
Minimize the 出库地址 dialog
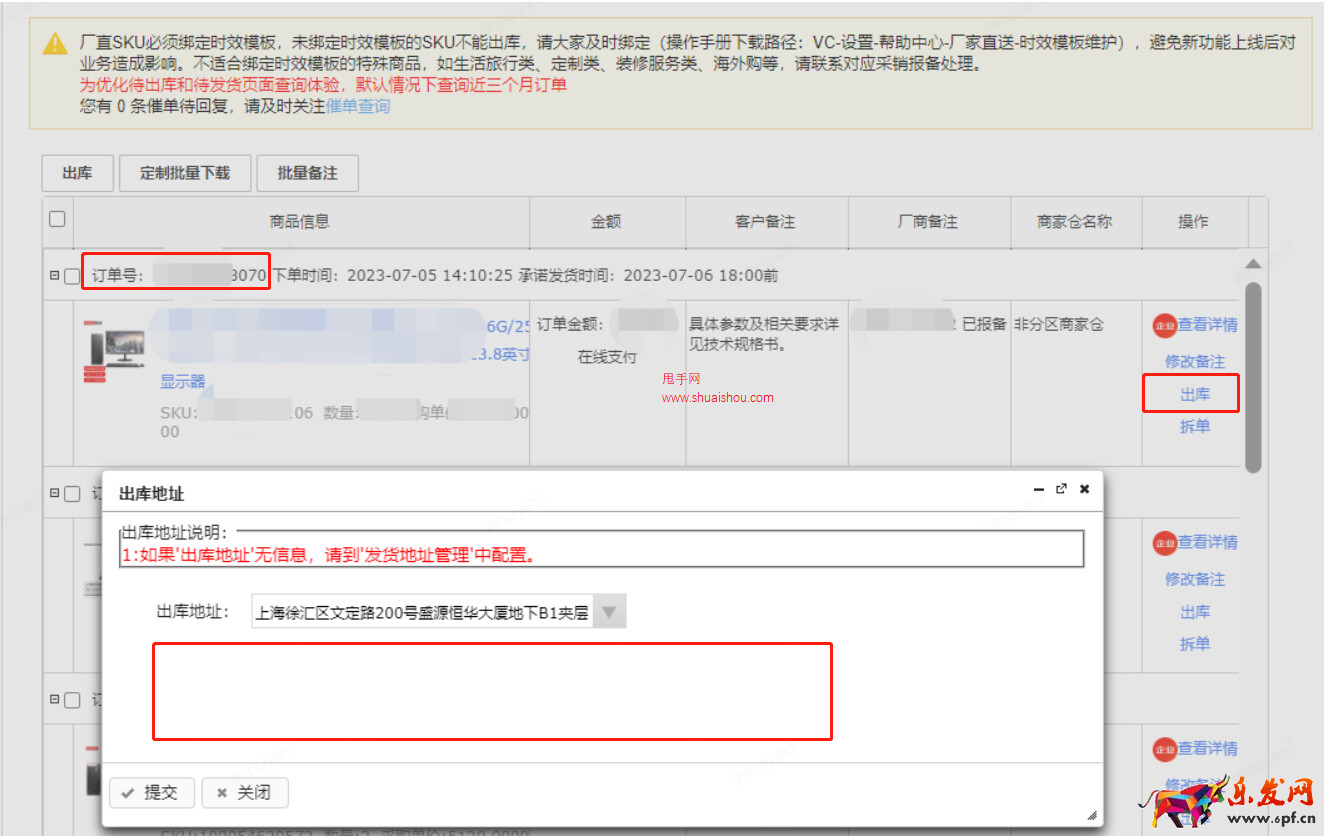pos(1038,489)
